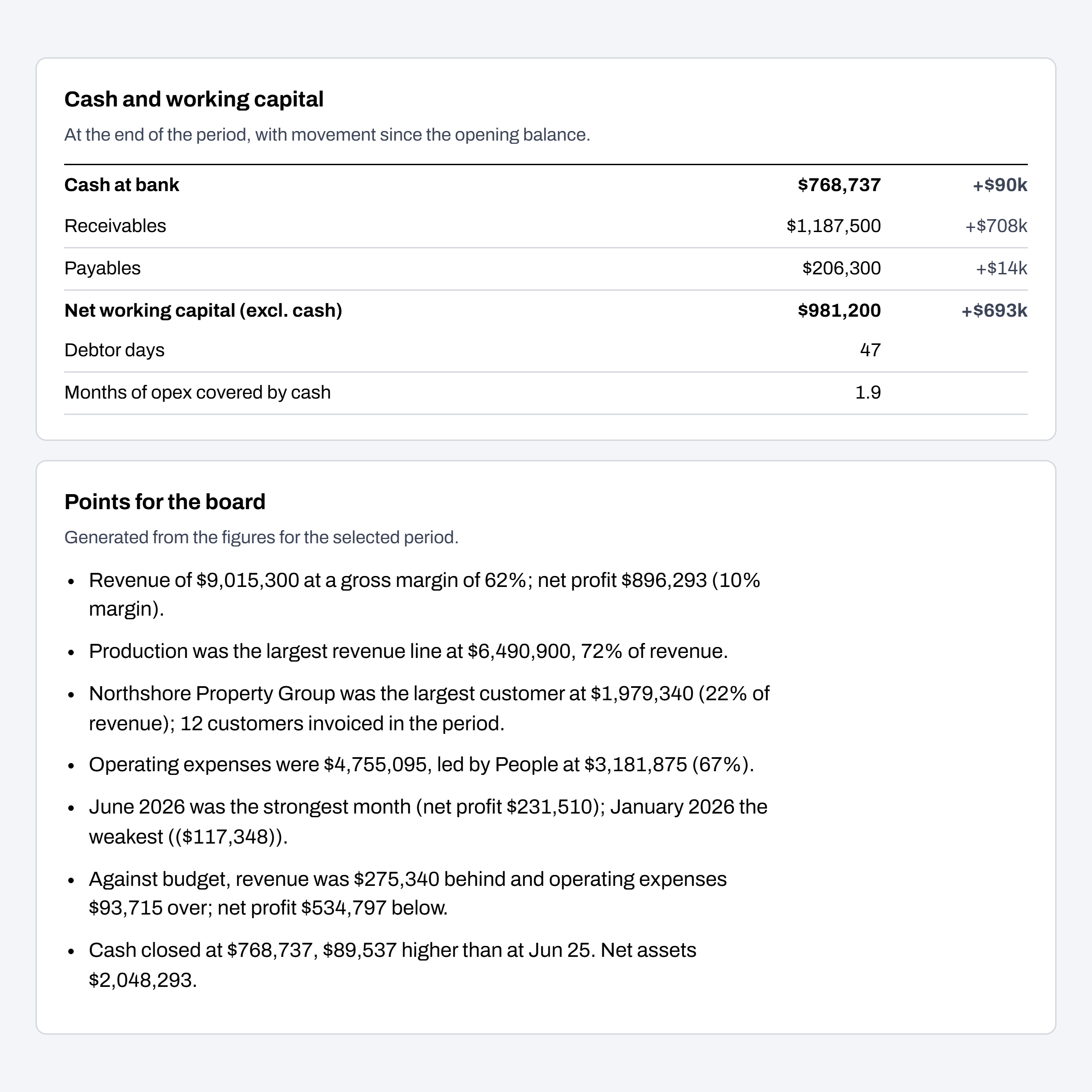Select the Cash at bank row label
Viewport: 1092px width, 1092px height.
click(121, 185)
